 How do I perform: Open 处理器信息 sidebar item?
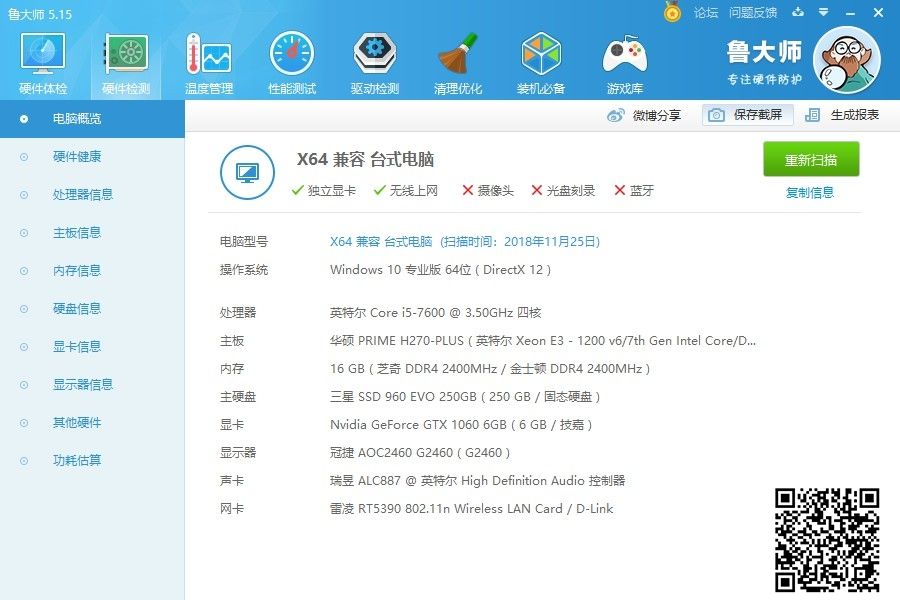point(83,195)
